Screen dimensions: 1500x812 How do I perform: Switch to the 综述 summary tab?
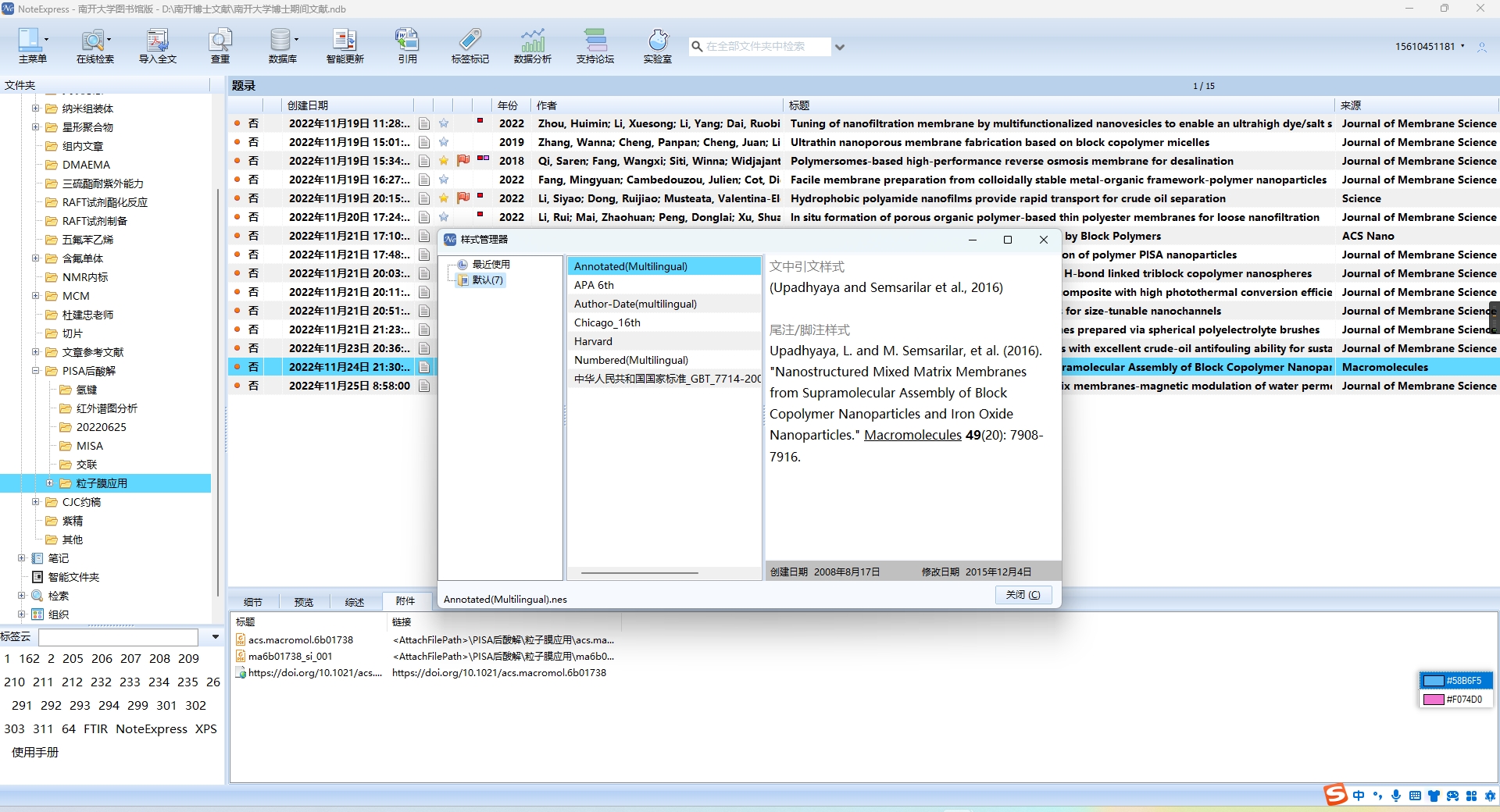(355, 602)
